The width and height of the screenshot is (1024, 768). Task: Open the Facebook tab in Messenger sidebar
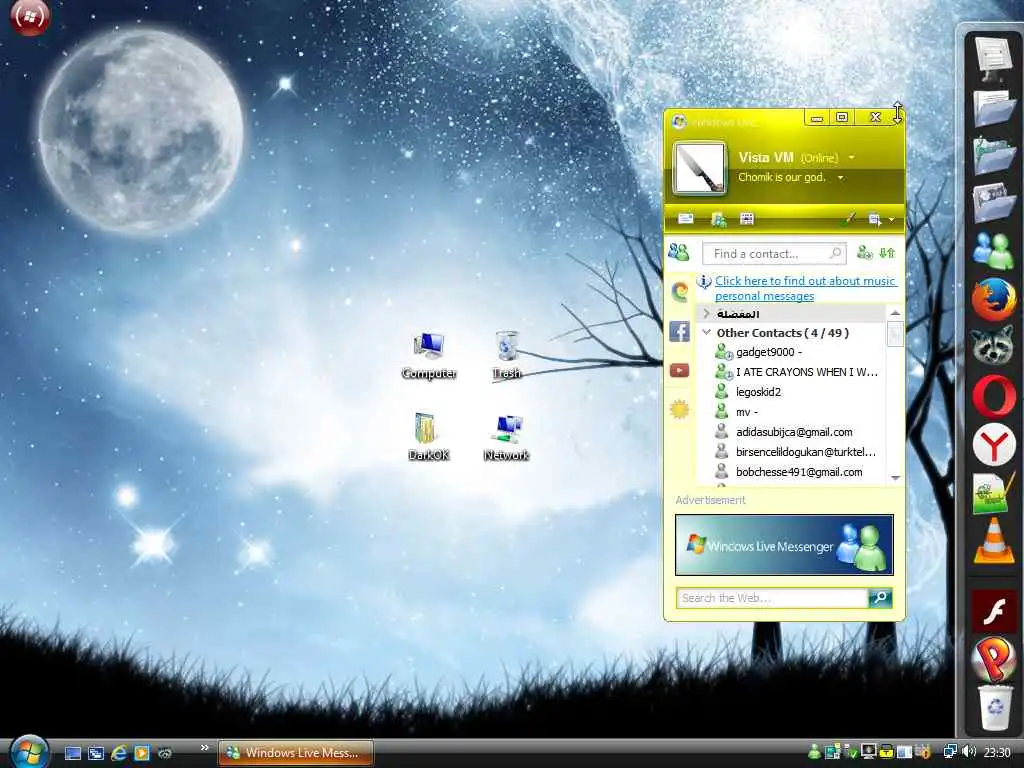tap(679, 332)
